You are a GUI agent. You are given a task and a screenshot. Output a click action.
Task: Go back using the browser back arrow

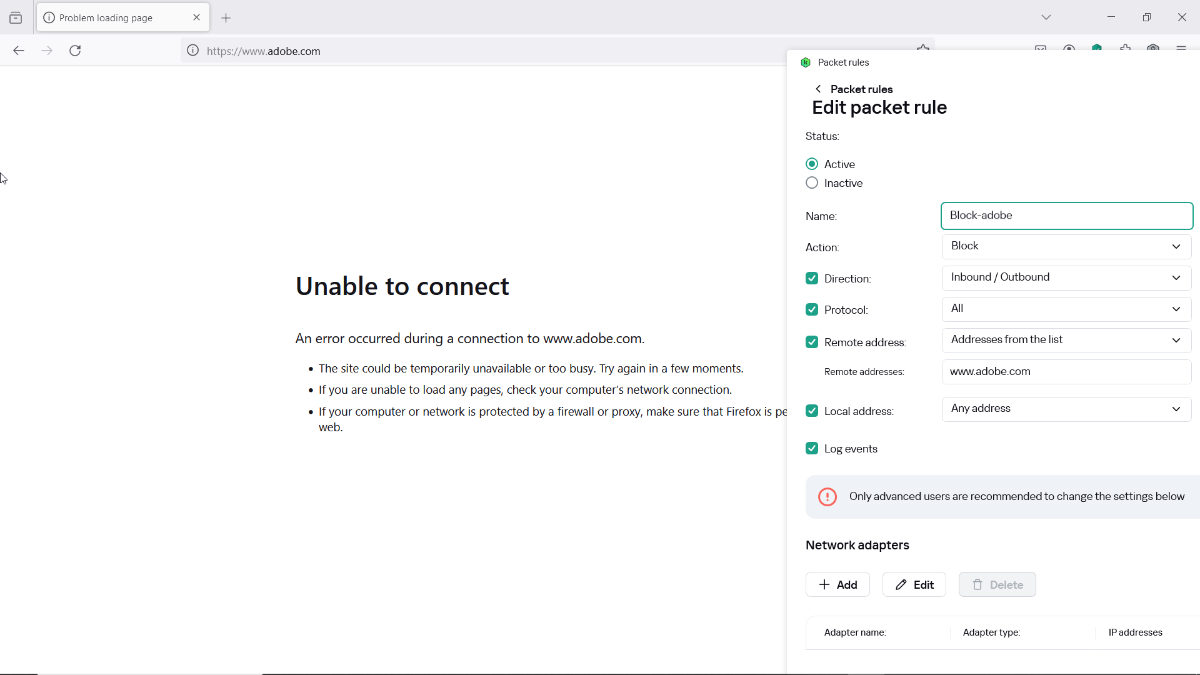point(18,51)
